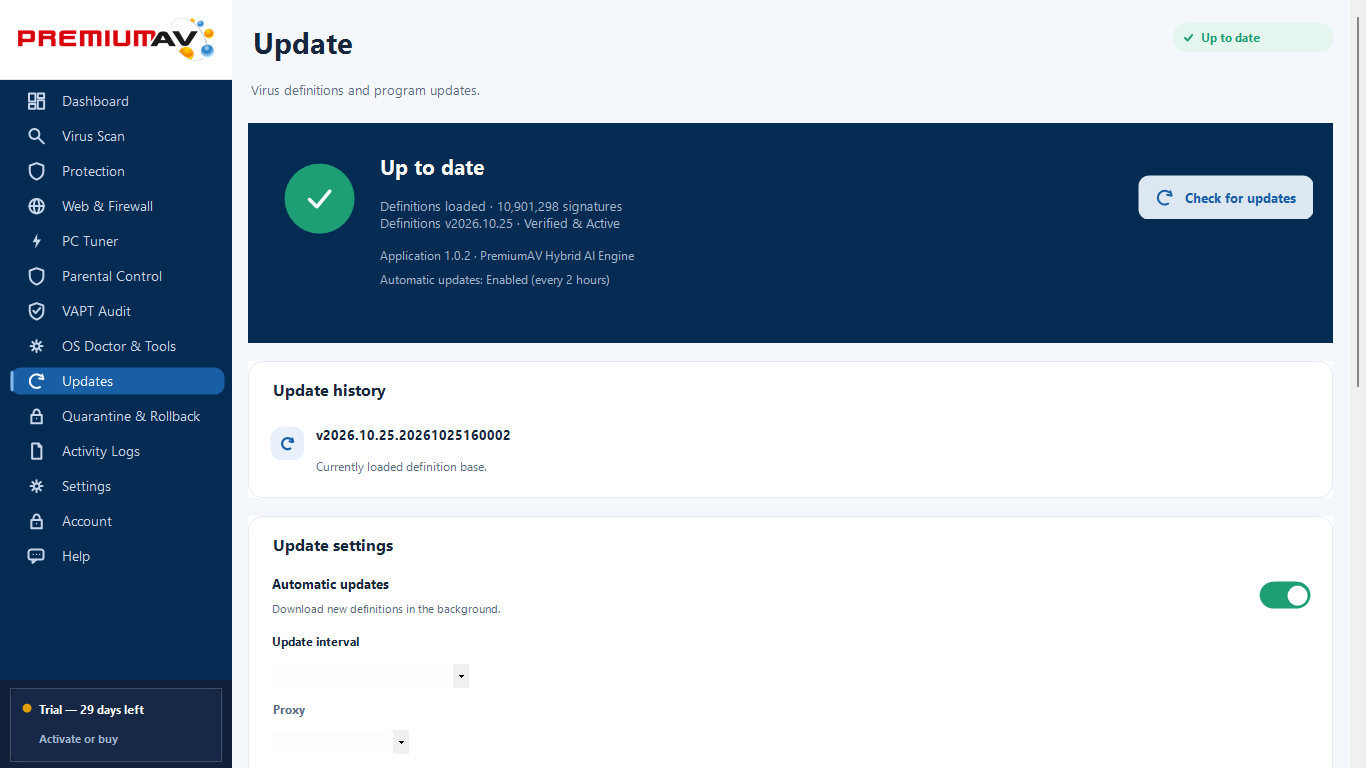Click the Update settings heading
Screen dimensions: 1366x768
coord(333,546)
